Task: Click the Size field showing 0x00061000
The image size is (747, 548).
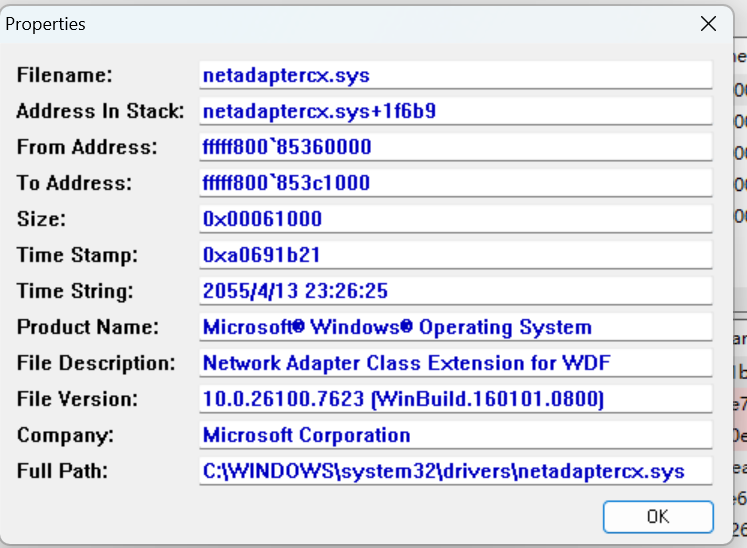Action: point(455,219)
